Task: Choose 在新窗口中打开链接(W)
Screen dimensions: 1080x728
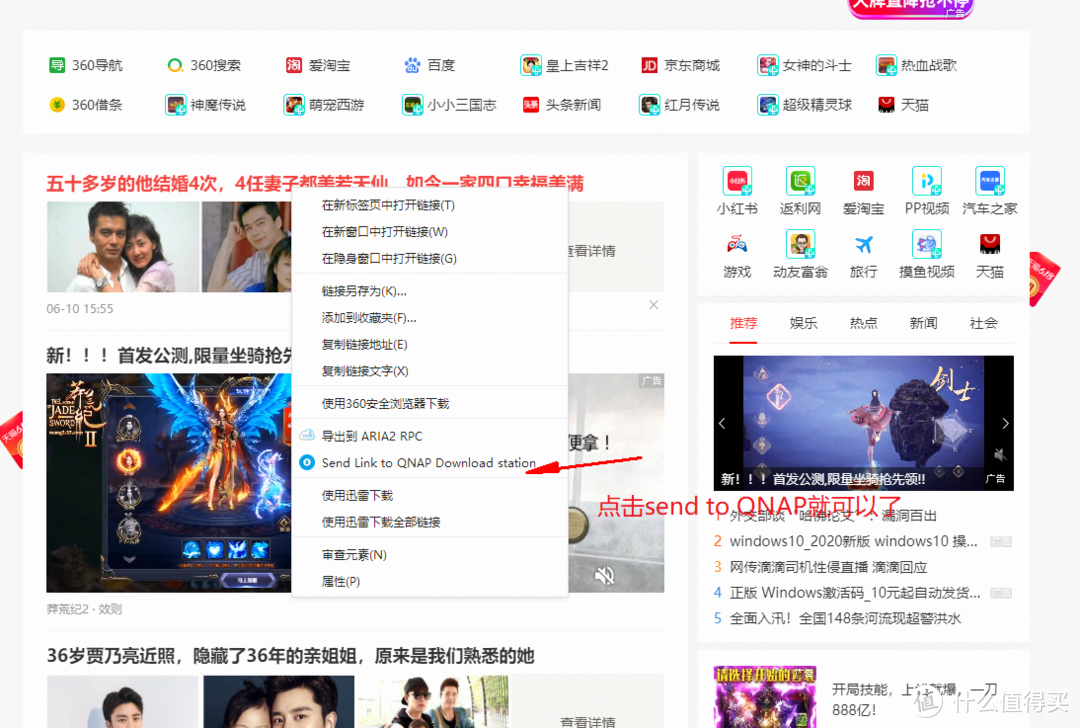Action: click(430, 232)
